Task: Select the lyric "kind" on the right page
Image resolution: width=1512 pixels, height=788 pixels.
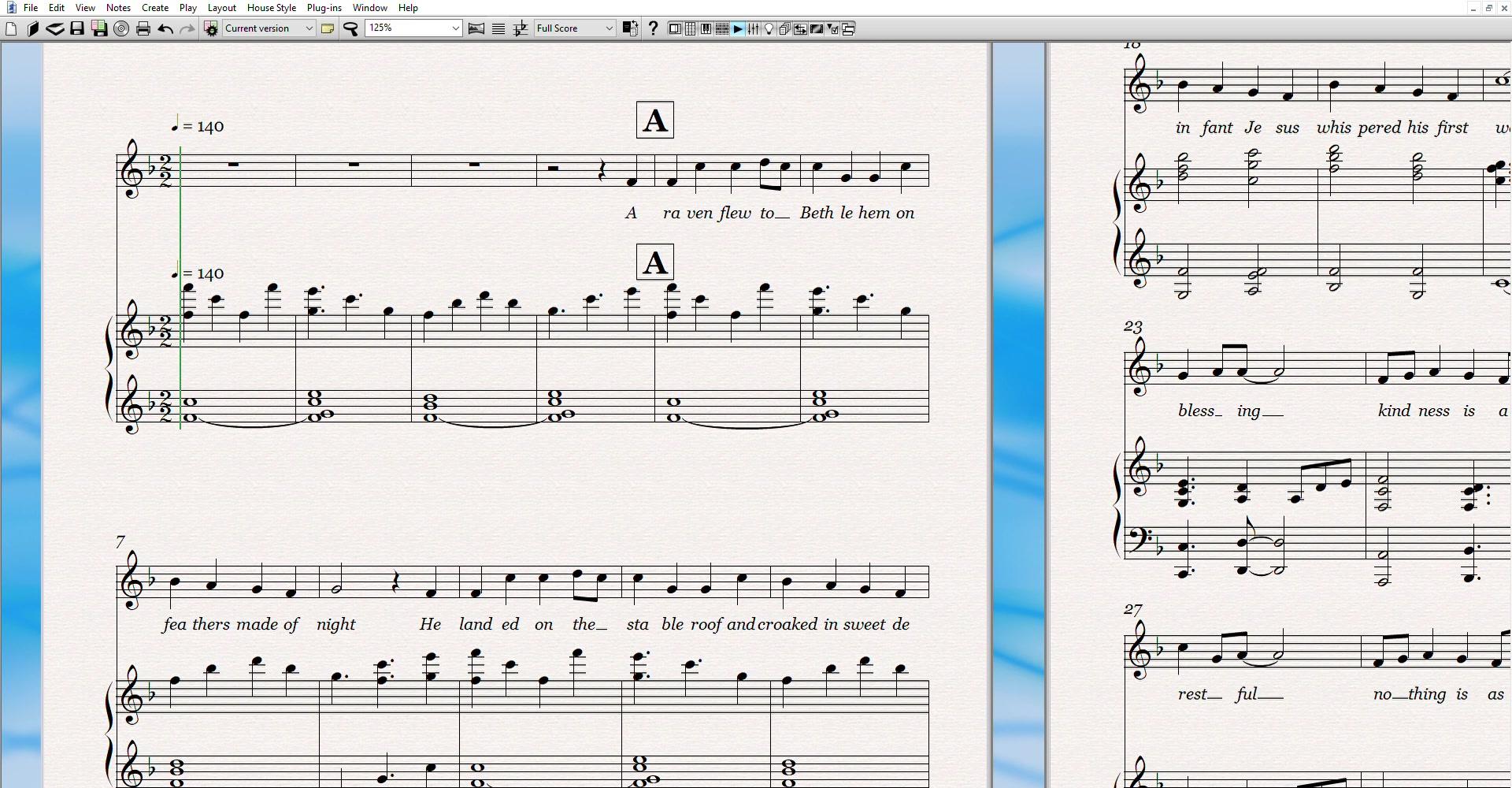Action: pos(1395,411)
